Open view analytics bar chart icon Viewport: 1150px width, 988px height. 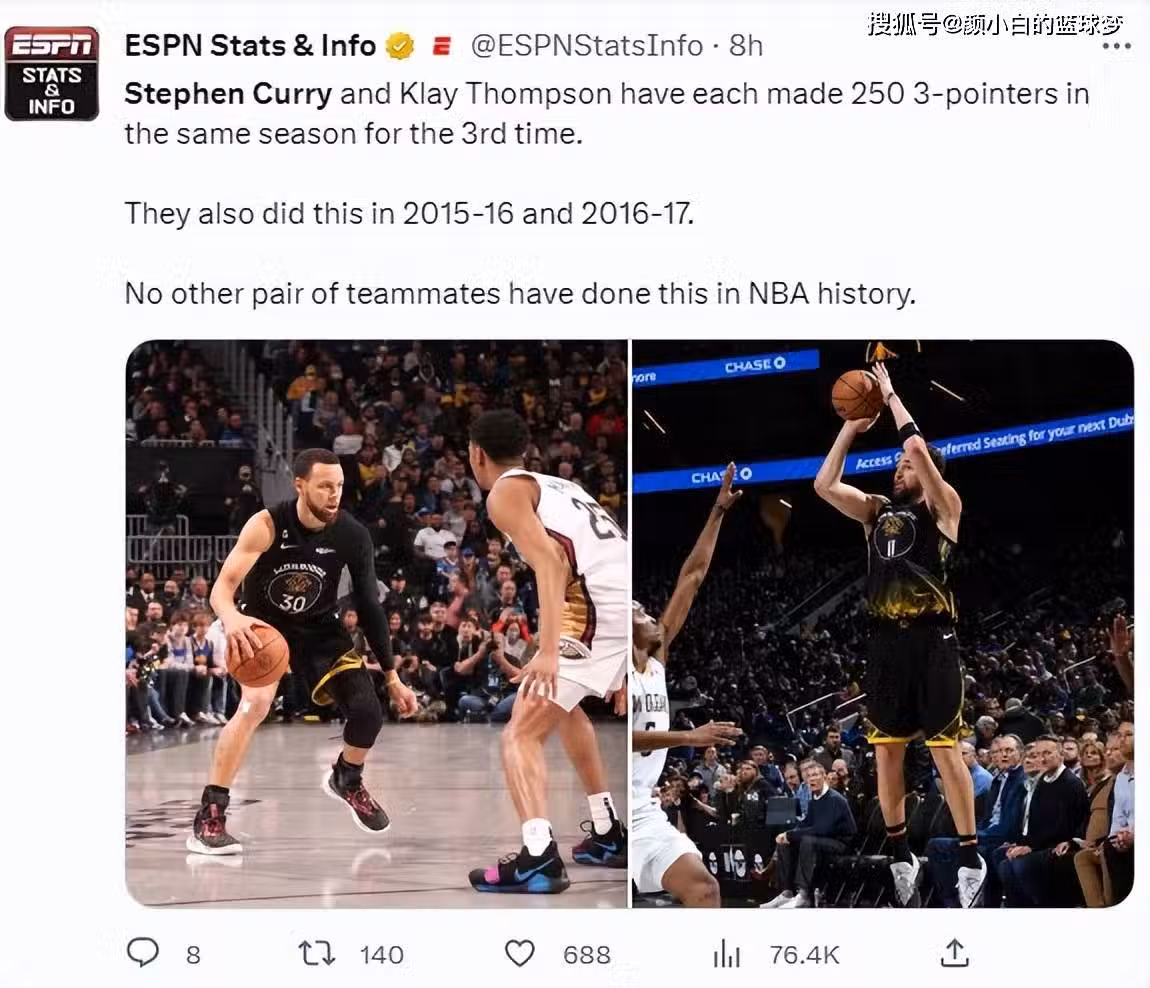[726, 954]
